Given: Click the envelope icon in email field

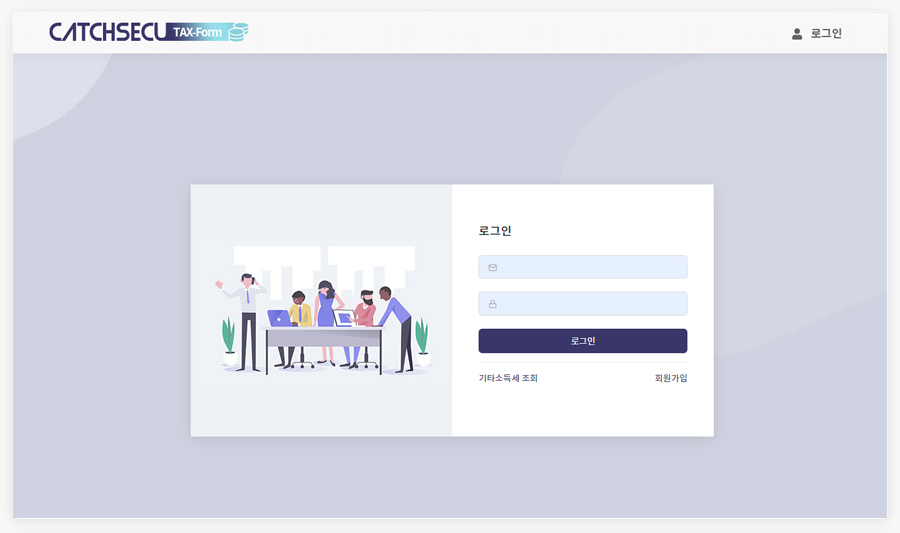Looking at the screenshot, I should [492, 267].
